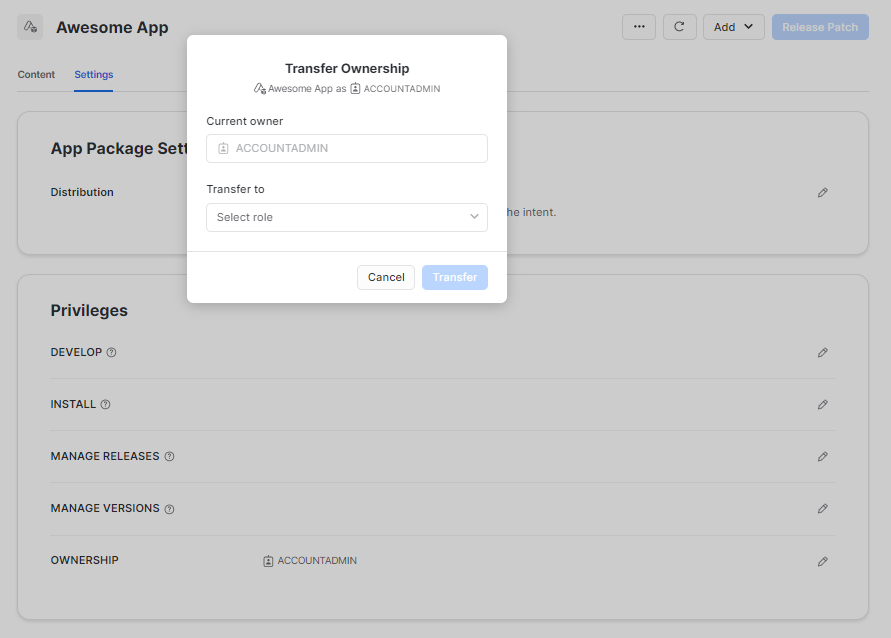Edit the INSTALL privilege with pencil icon
Image resolution: width=891 pixels, height=638 pixels.
point(822,404)
